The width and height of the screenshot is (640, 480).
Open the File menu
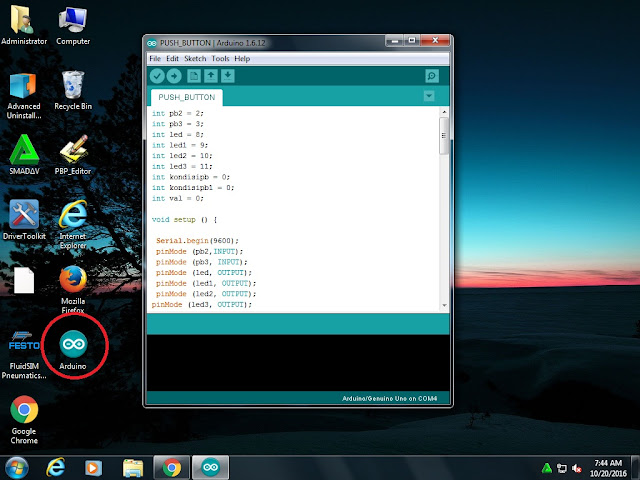155,59
